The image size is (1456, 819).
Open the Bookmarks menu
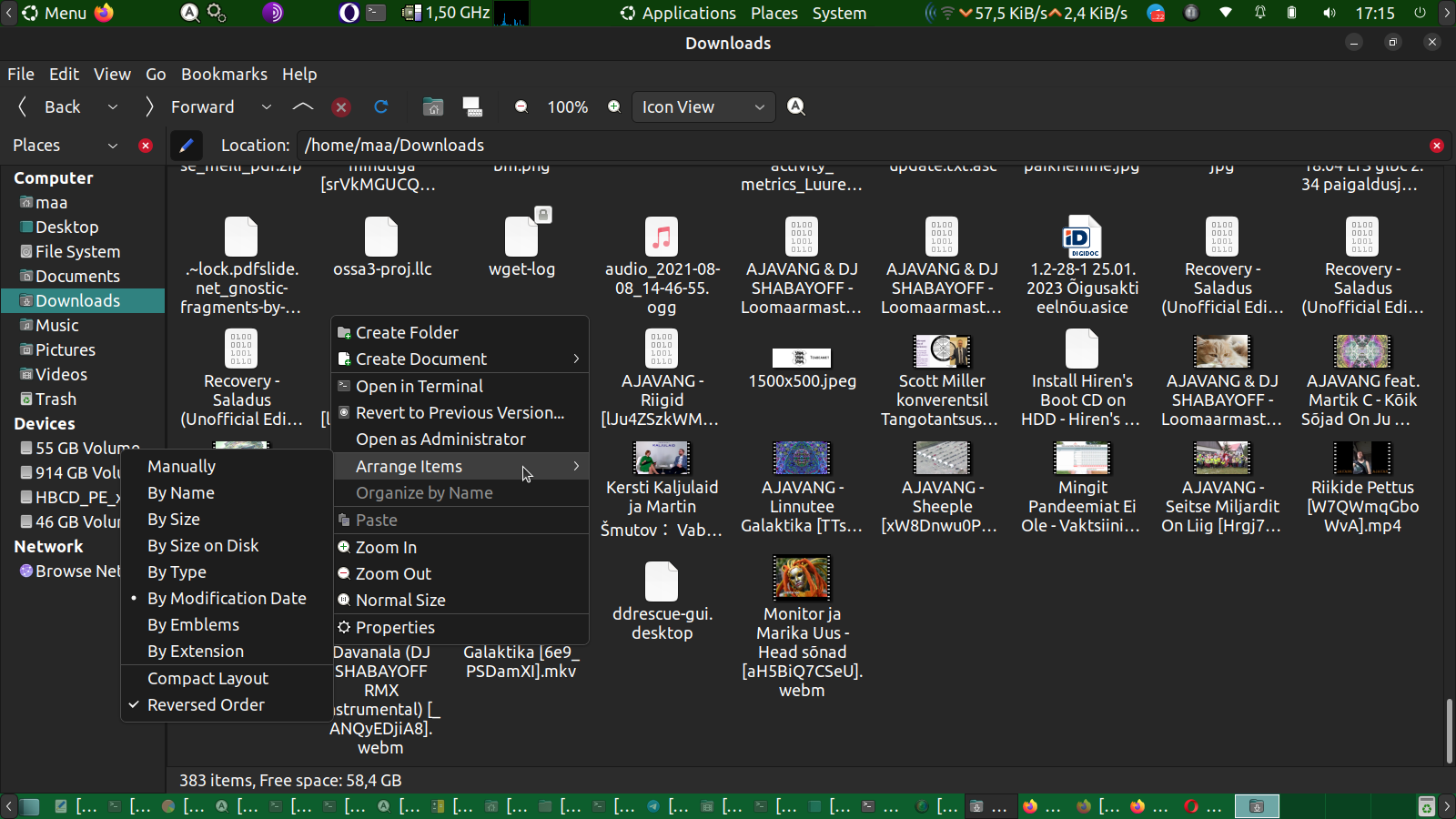point(224,75)
